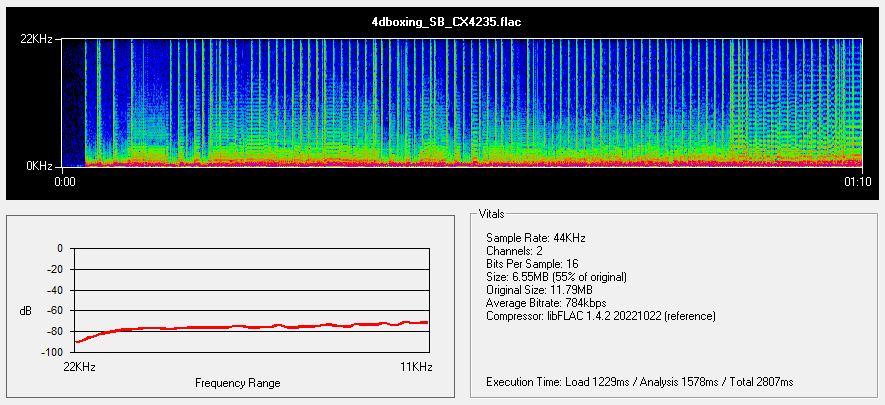The height and width of the screenshot is (405, 885).
Task: Click the Compressor: libFLAC 1.4.2 line
Action: tap(600, 316)
